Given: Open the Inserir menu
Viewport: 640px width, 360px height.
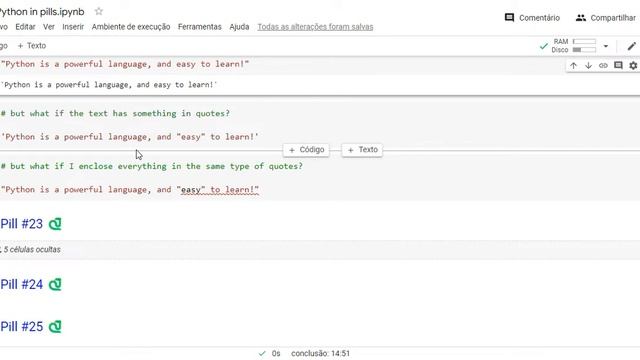Looking at the screenshot, I should pyautogui.click(x=73, y=27).
